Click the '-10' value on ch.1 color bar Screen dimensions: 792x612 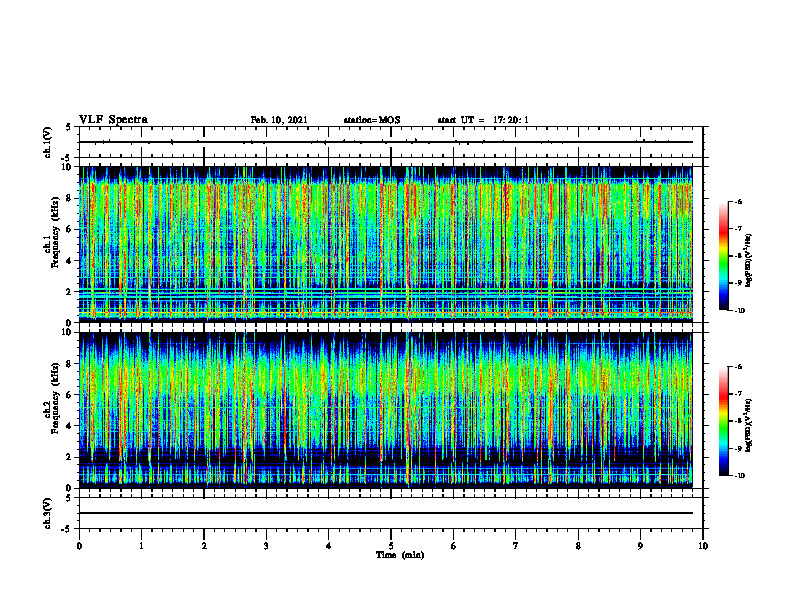pos(739,311)
